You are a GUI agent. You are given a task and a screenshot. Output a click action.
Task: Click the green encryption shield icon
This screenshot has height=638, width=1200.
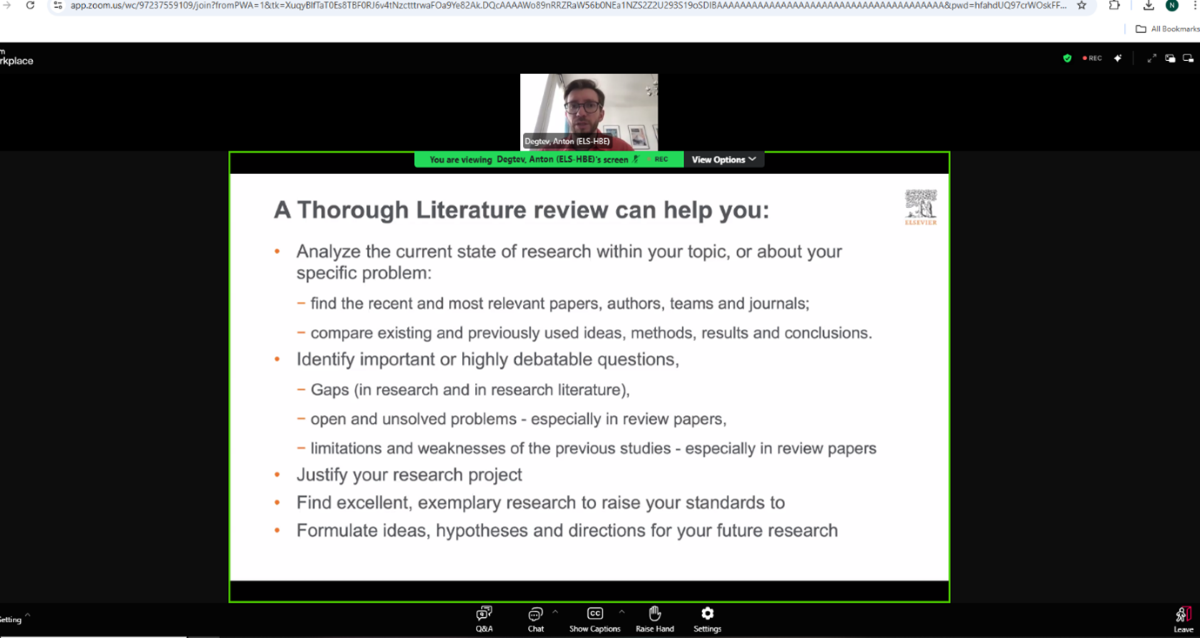tap(1067, 58)
